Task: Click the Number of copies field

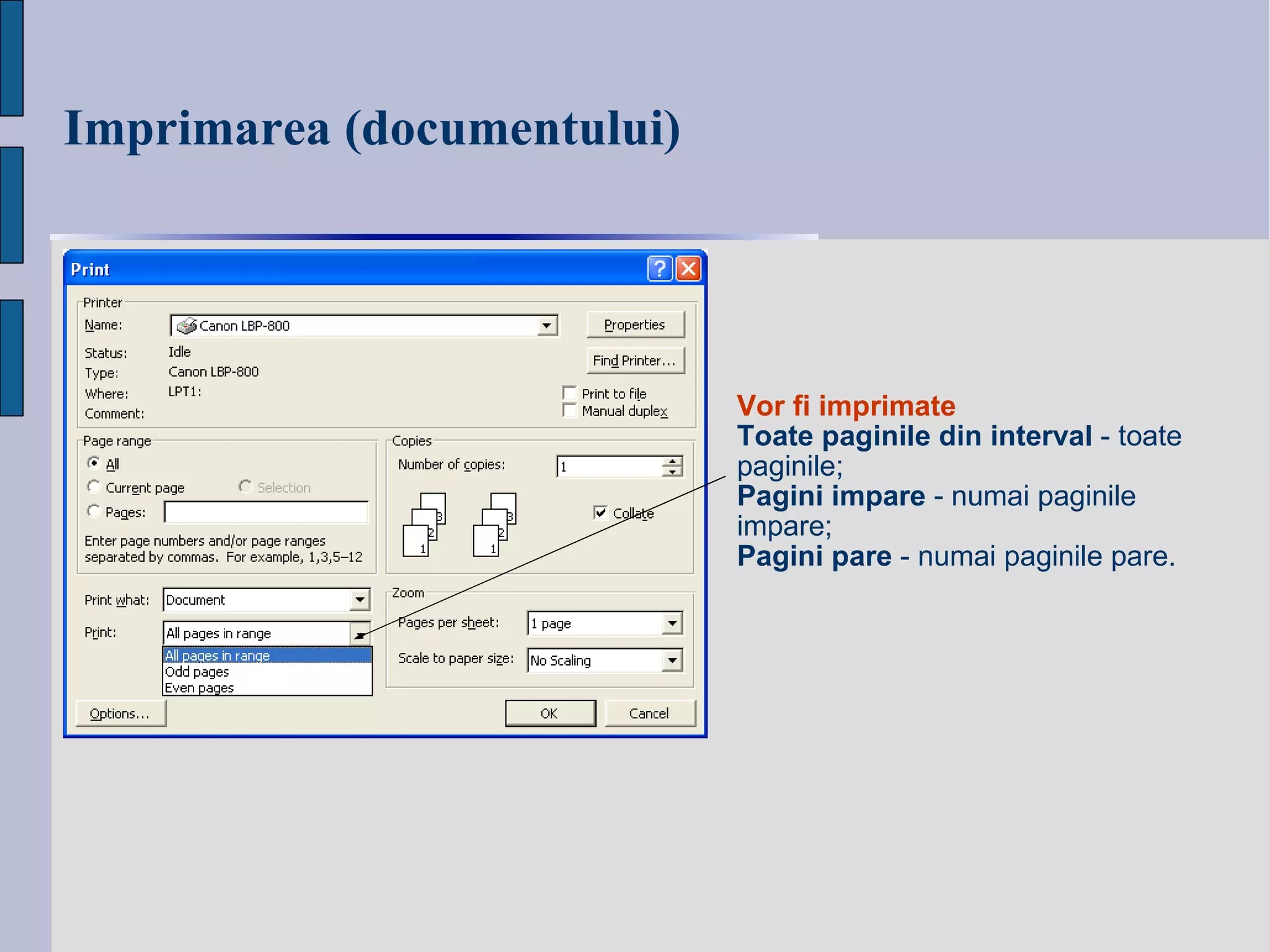Action: (x=610, y=466)
